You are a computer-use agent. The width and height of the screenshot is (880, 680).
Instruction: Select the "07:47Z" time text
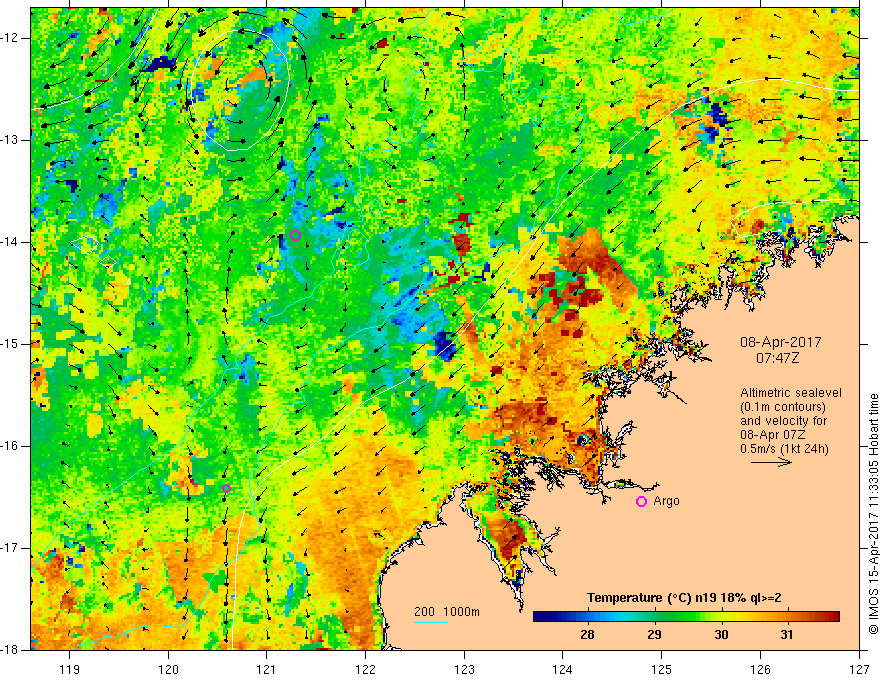coord(777,357)
